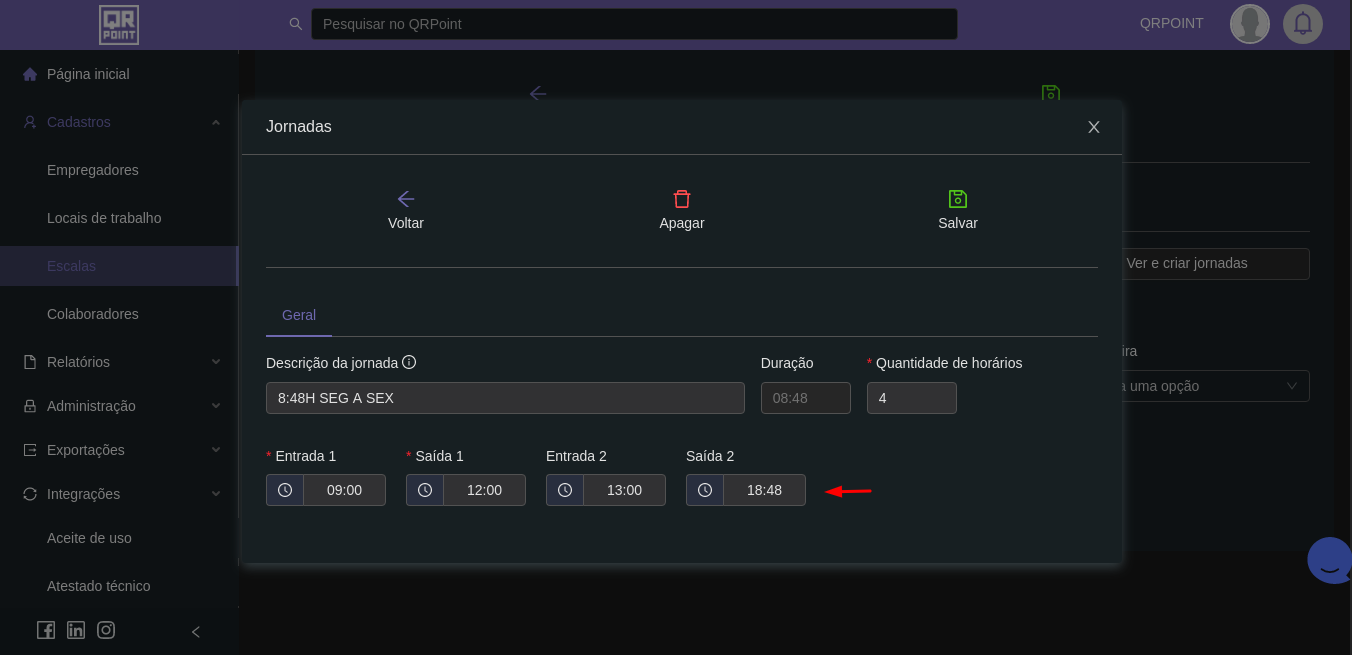
Task: Click the Voltar back arrow icon
Action: point(406,199)
